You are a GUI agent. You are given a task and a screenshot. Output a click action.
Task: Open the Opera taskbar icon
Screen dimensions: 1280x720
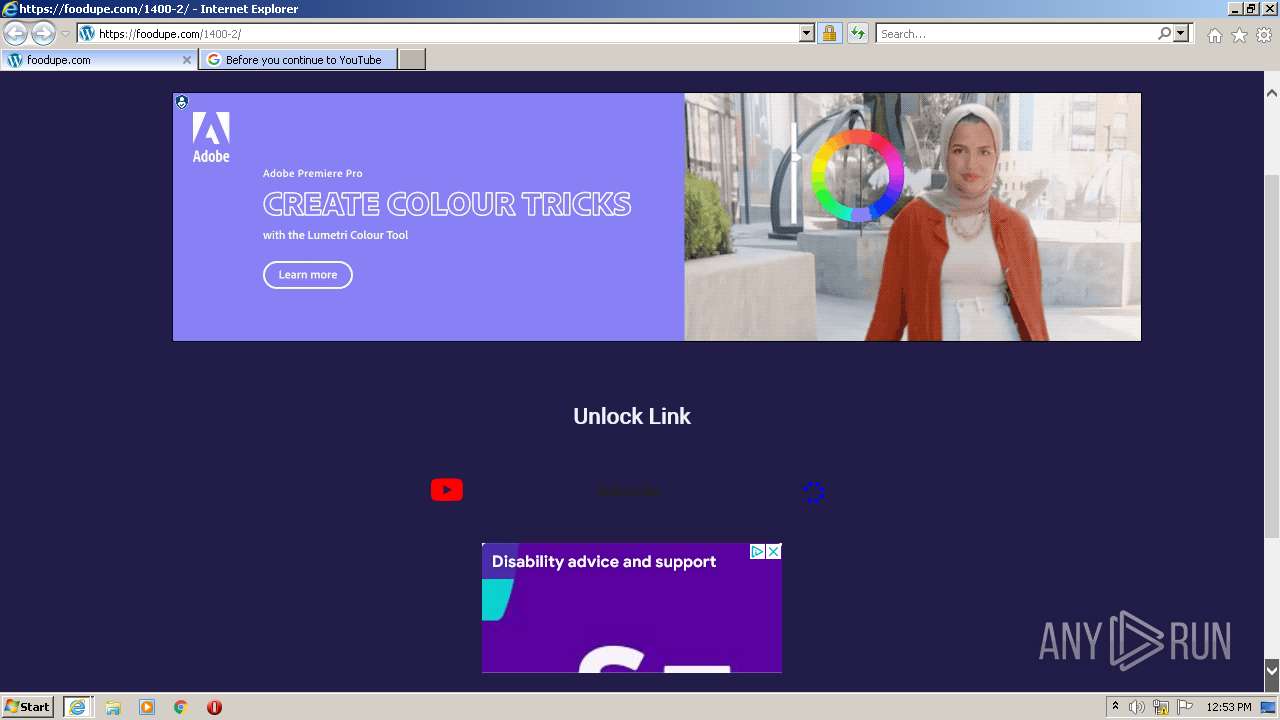pos(214,707)
